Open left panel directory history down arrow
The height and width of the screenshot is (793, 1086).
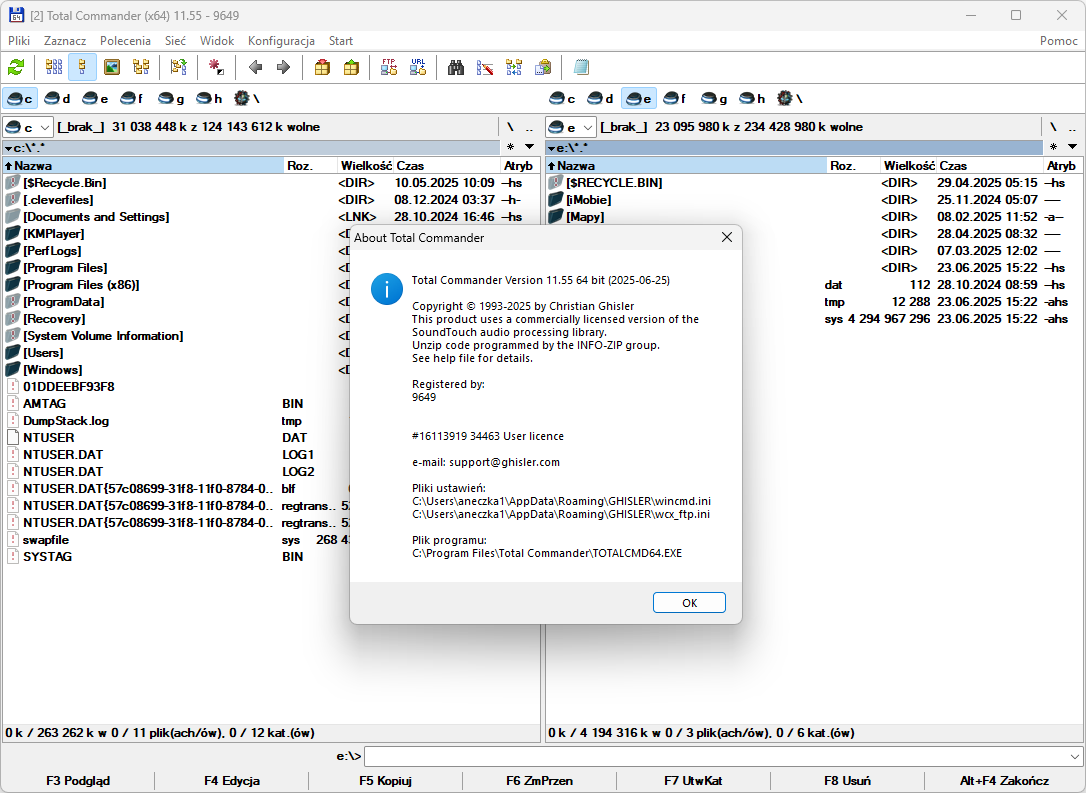tap(530, 147)
